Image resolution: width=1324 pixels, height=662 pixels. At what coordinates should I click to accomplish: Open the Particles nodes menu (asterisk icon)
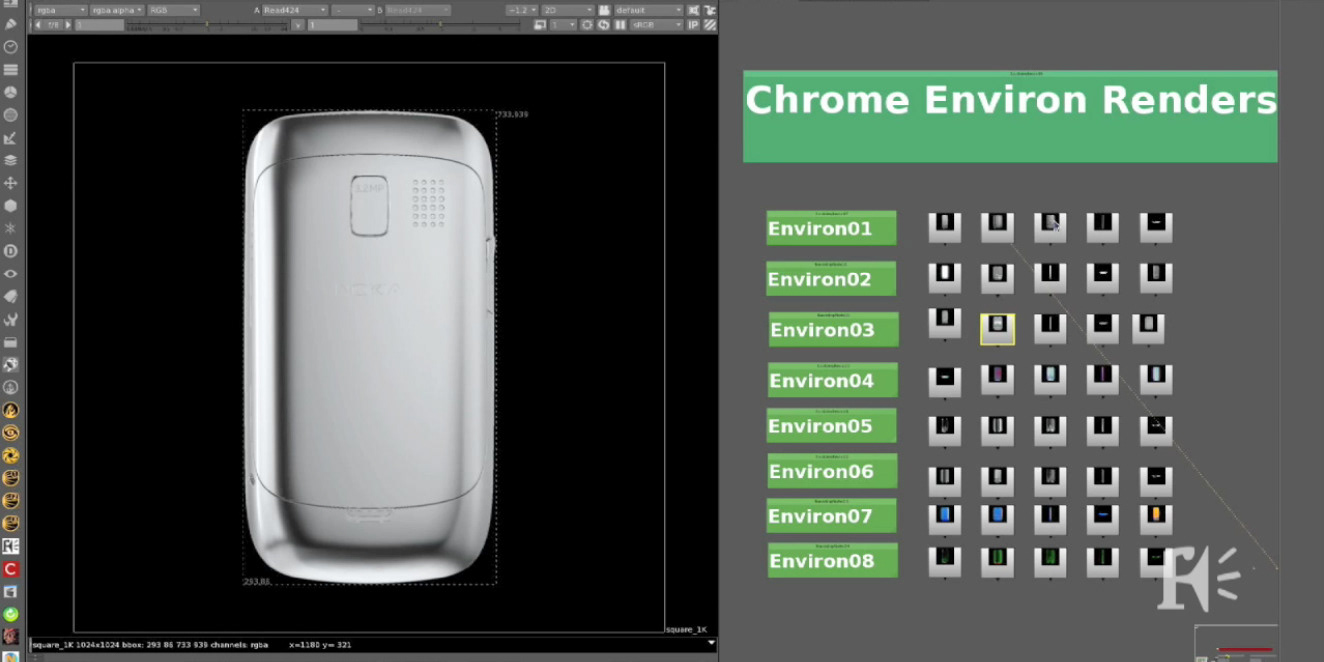[11, 228]
